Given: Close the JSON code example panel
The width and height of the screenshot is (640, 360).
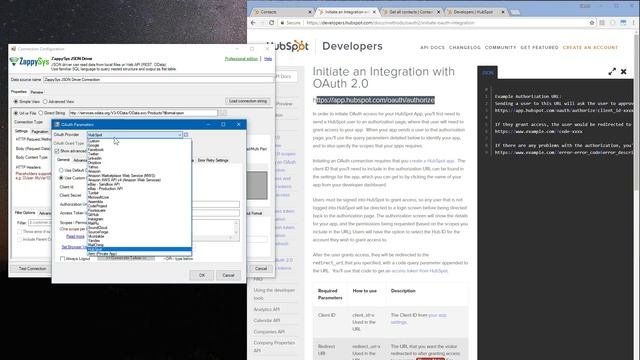Looking at the screenshot, I should point(624,71).
